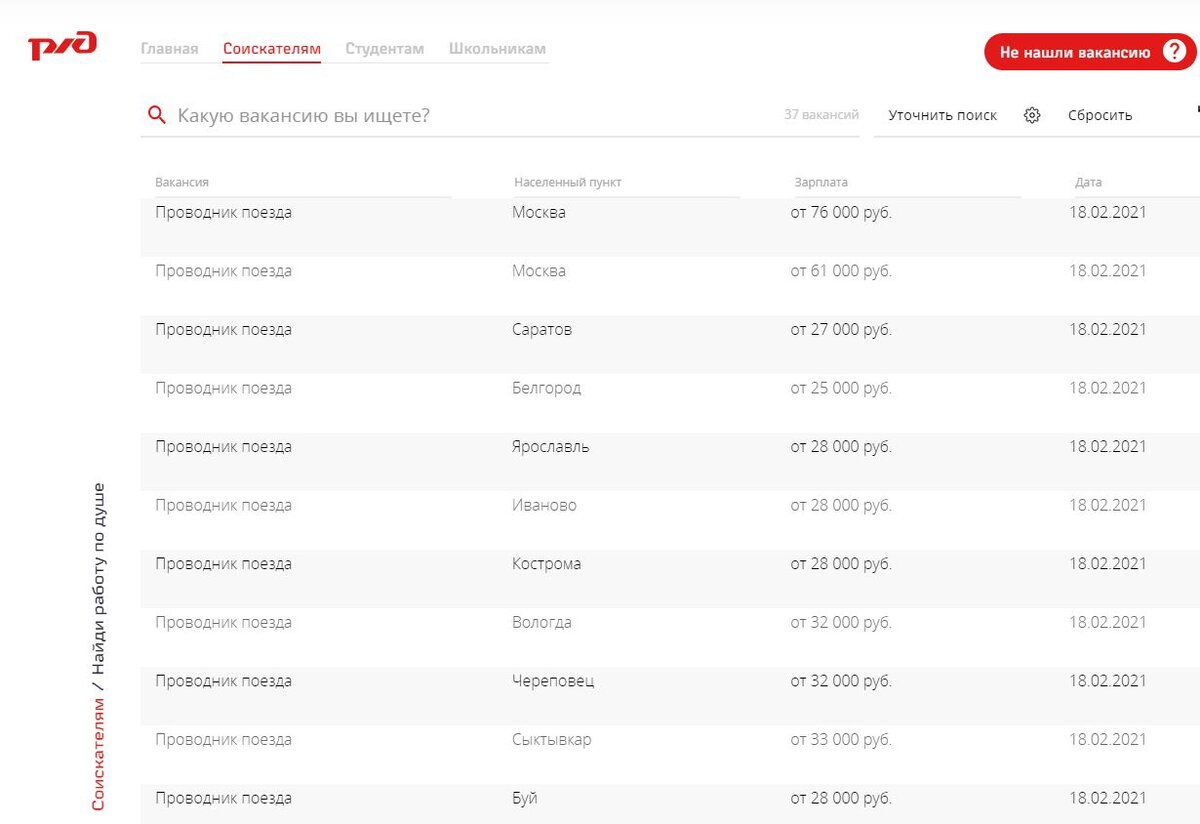Open search settings gear icon
This screenshot has width=1200, height=824.
(x=1032, y=115)
